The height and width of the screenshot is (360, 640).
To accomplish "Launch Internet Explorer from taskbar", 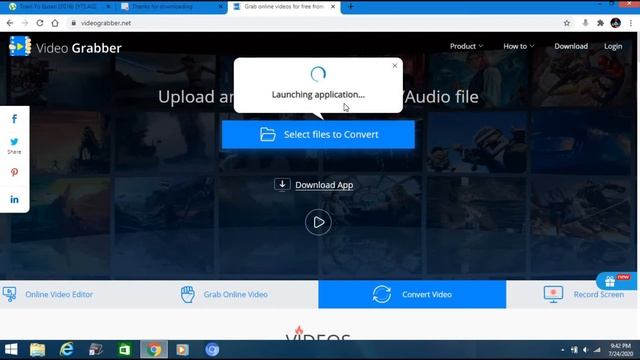I will pyautogui.click(x=66, y=349).
